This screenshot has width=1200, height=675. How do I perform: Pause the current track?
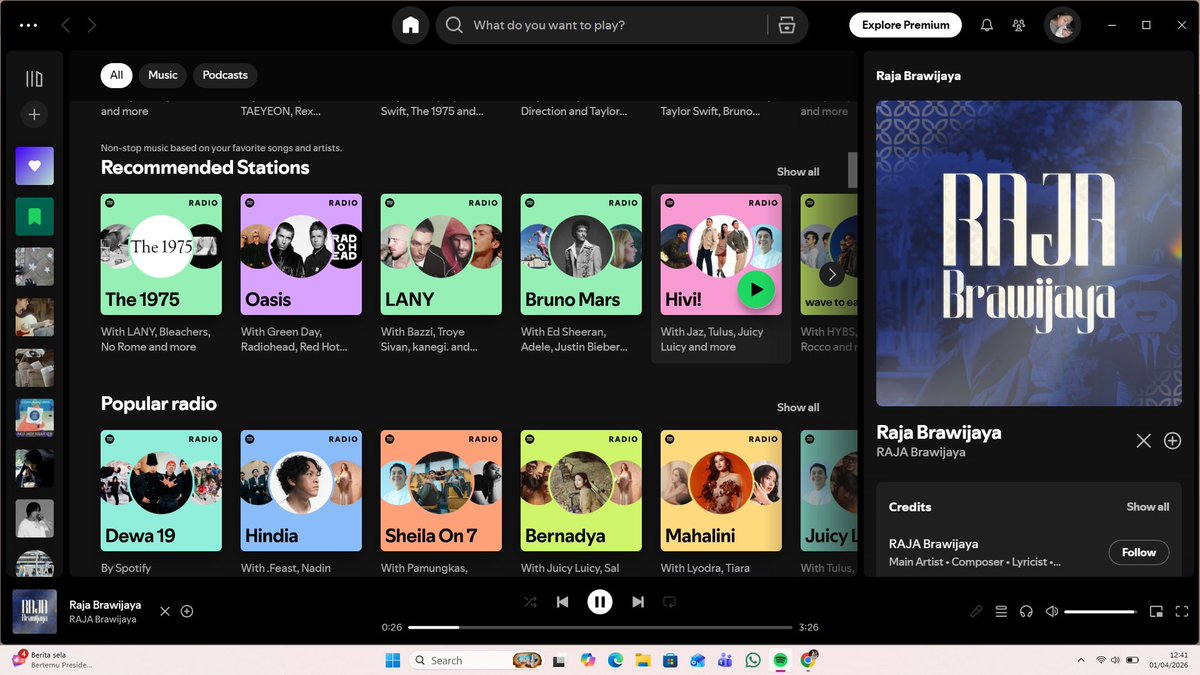(x=600, y=601)
